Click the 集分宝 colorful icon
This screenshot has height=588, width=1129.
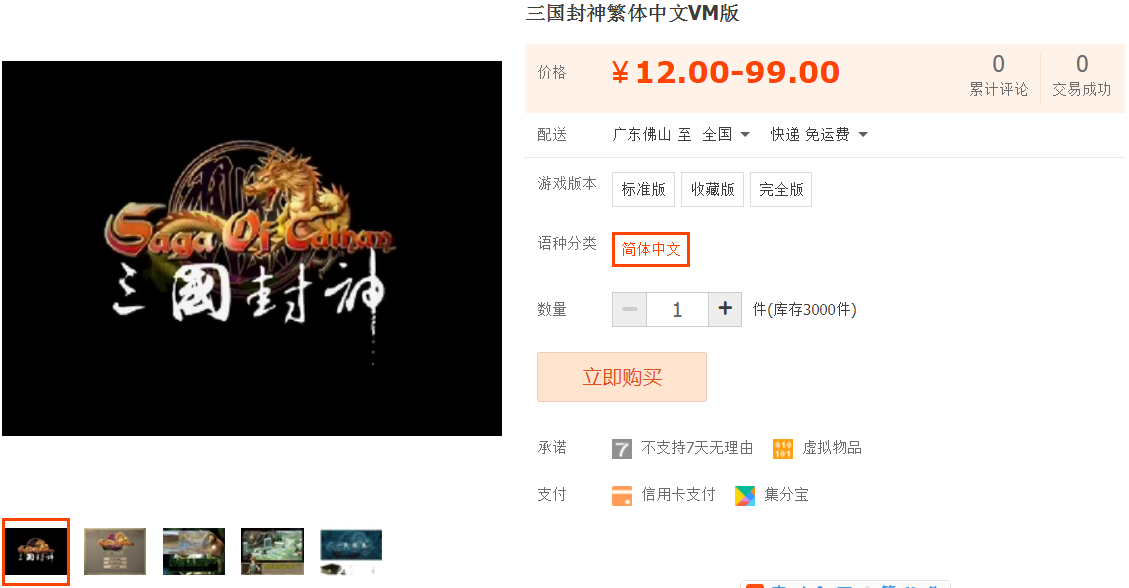745,495
